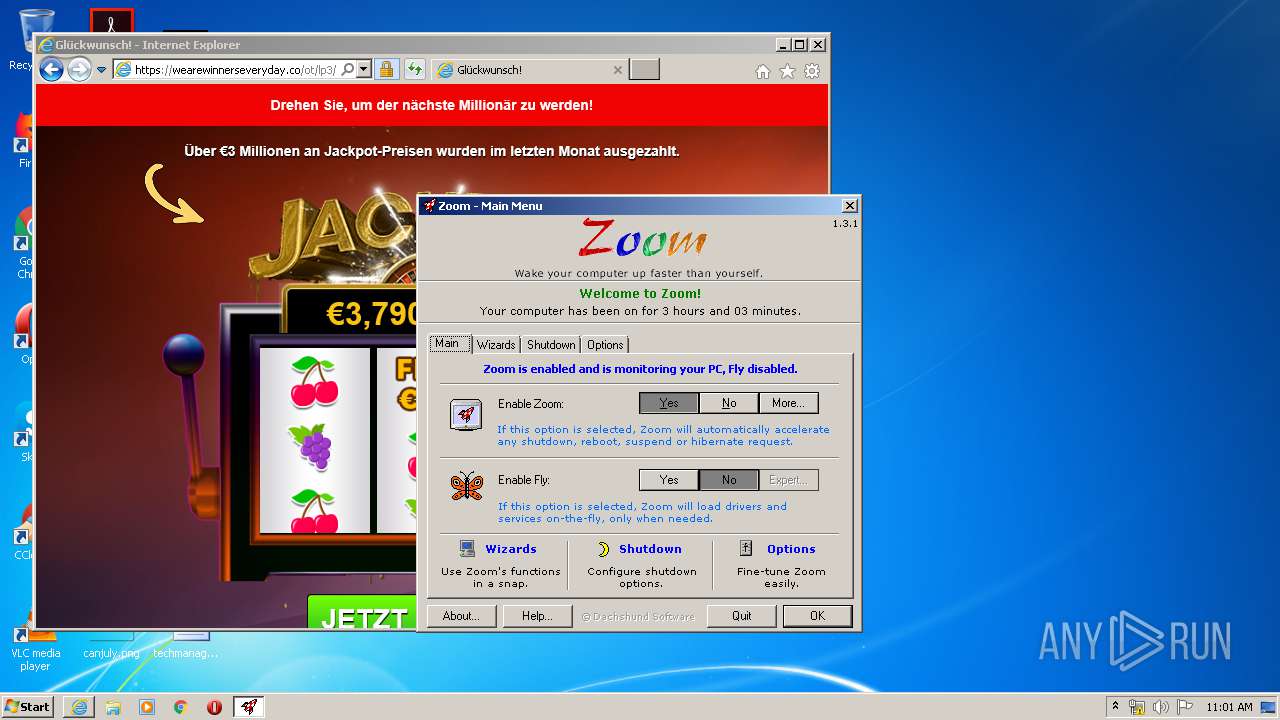Click the Shutdown link in the Zoom panel
Image resolution: width=1280 pixels, height=720 pixels.
pyautogui.click(x=650, y=549)
